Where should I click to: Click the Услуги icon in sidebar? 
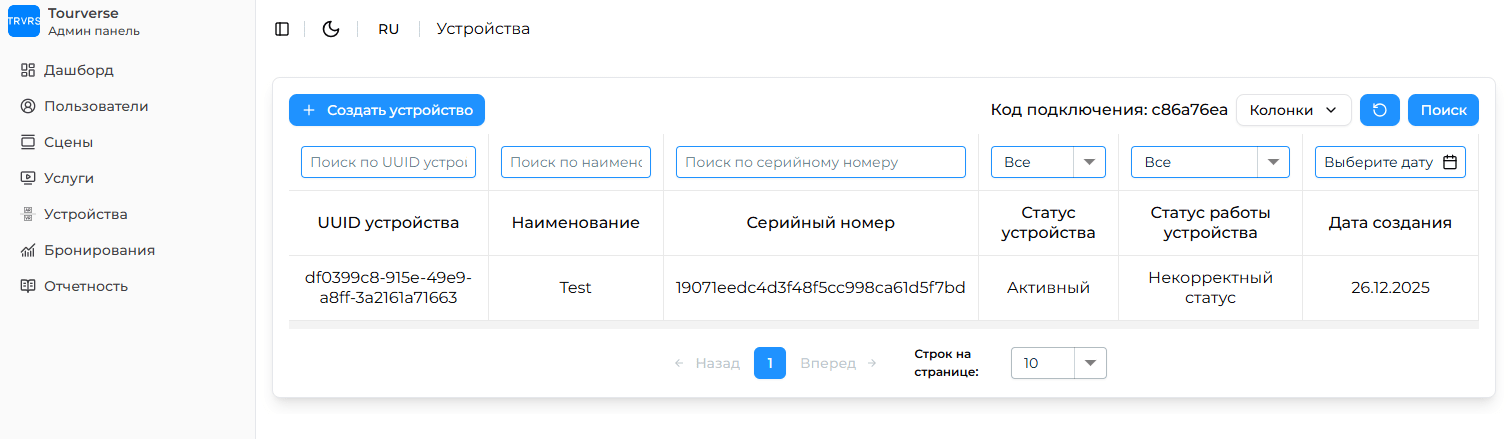tap(28, 178)
